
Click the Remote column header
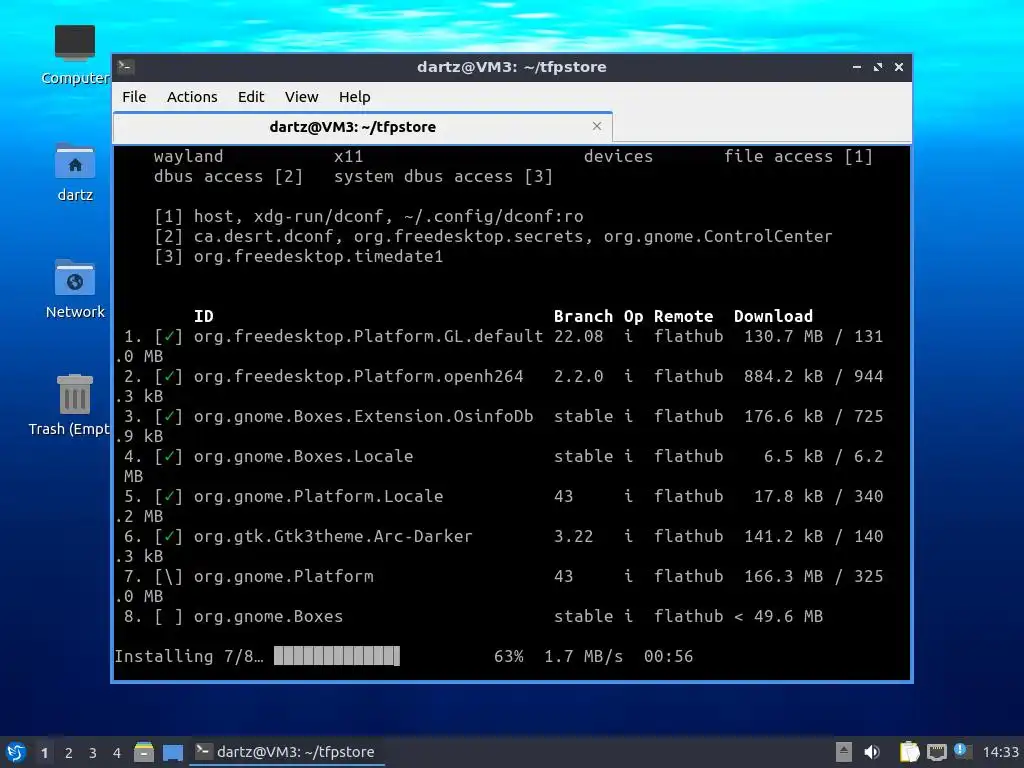click(683, 316)
